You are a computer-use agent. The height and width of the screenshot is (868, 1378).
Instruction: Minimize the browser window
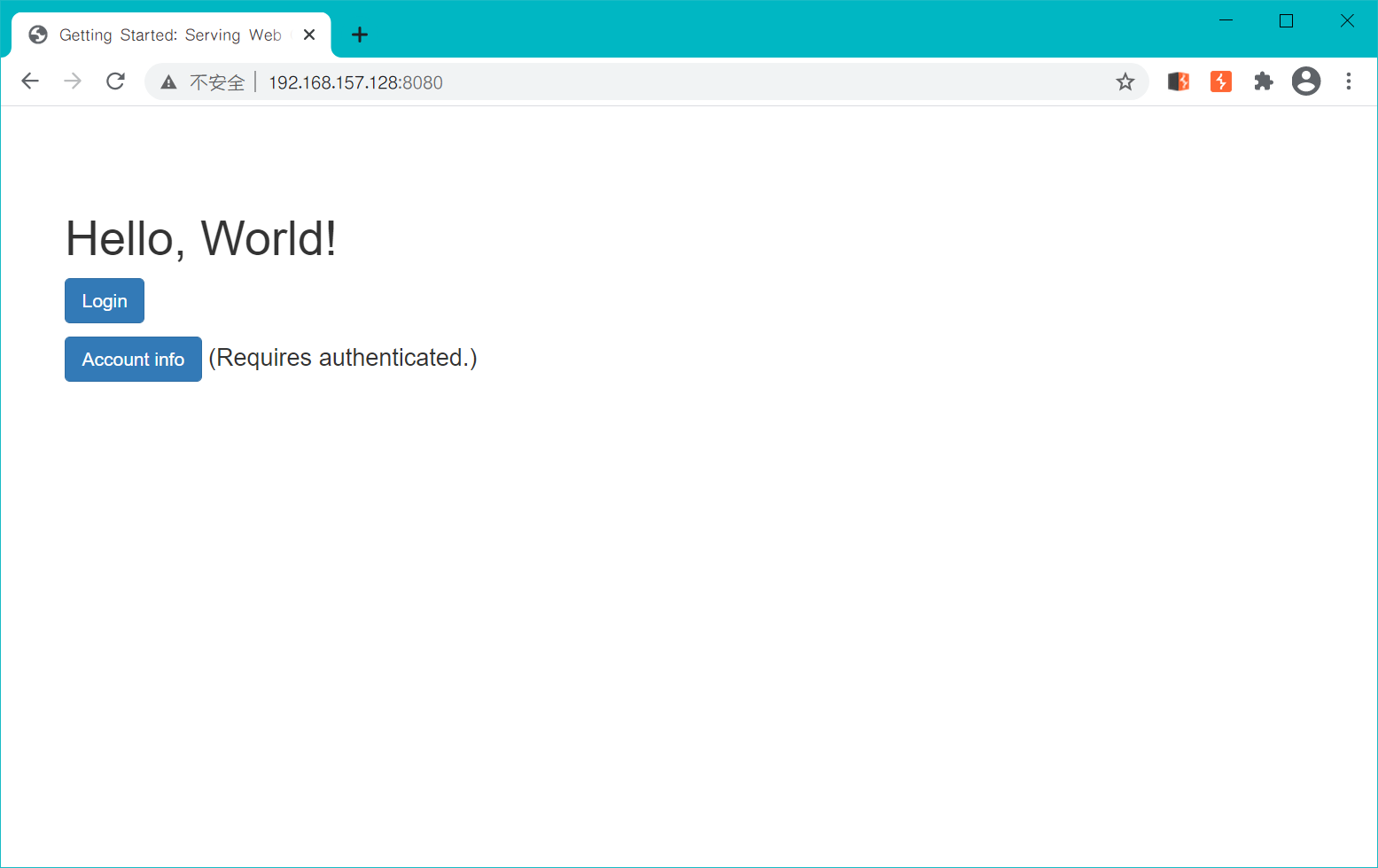tap(1226, 20)
